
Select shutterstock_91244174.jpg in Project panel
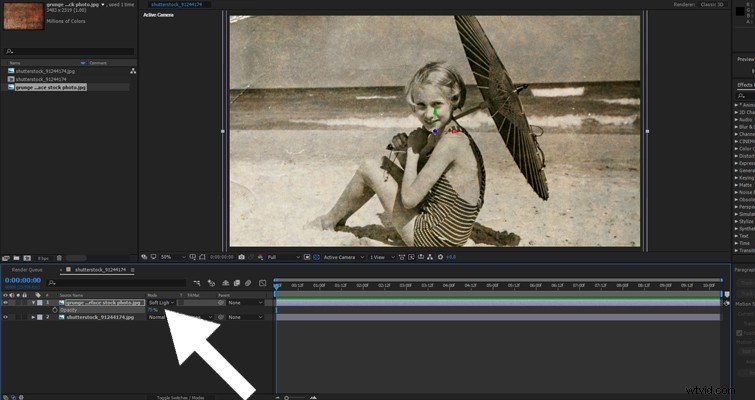(45, 71)
